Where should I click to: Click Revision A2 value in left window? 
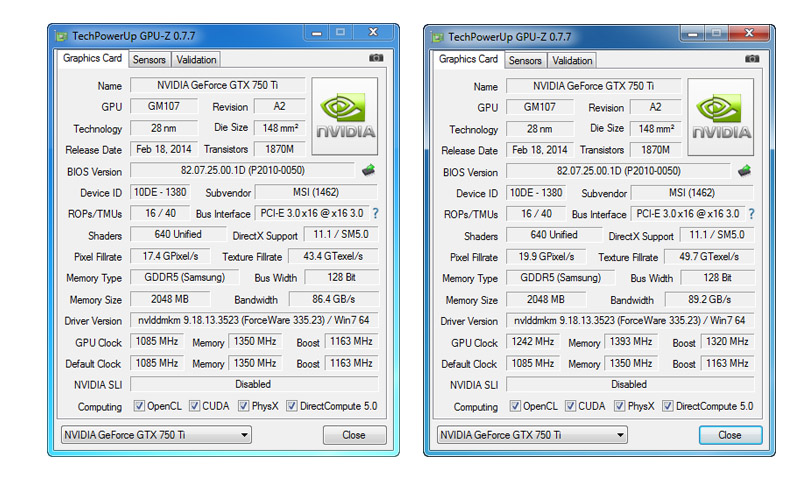[280, 106]
